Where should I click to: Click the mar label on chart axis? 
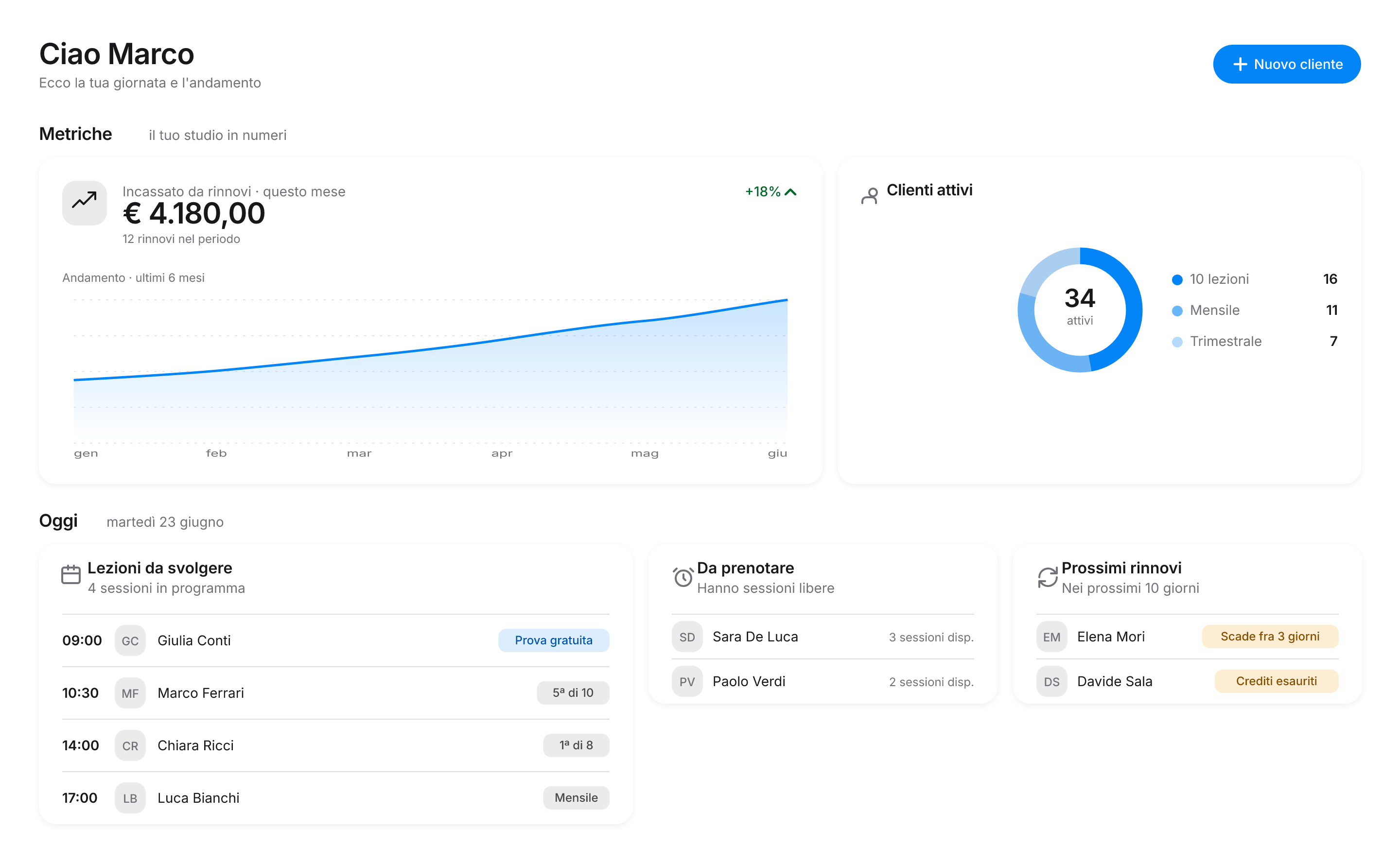[x=359, y=453]
